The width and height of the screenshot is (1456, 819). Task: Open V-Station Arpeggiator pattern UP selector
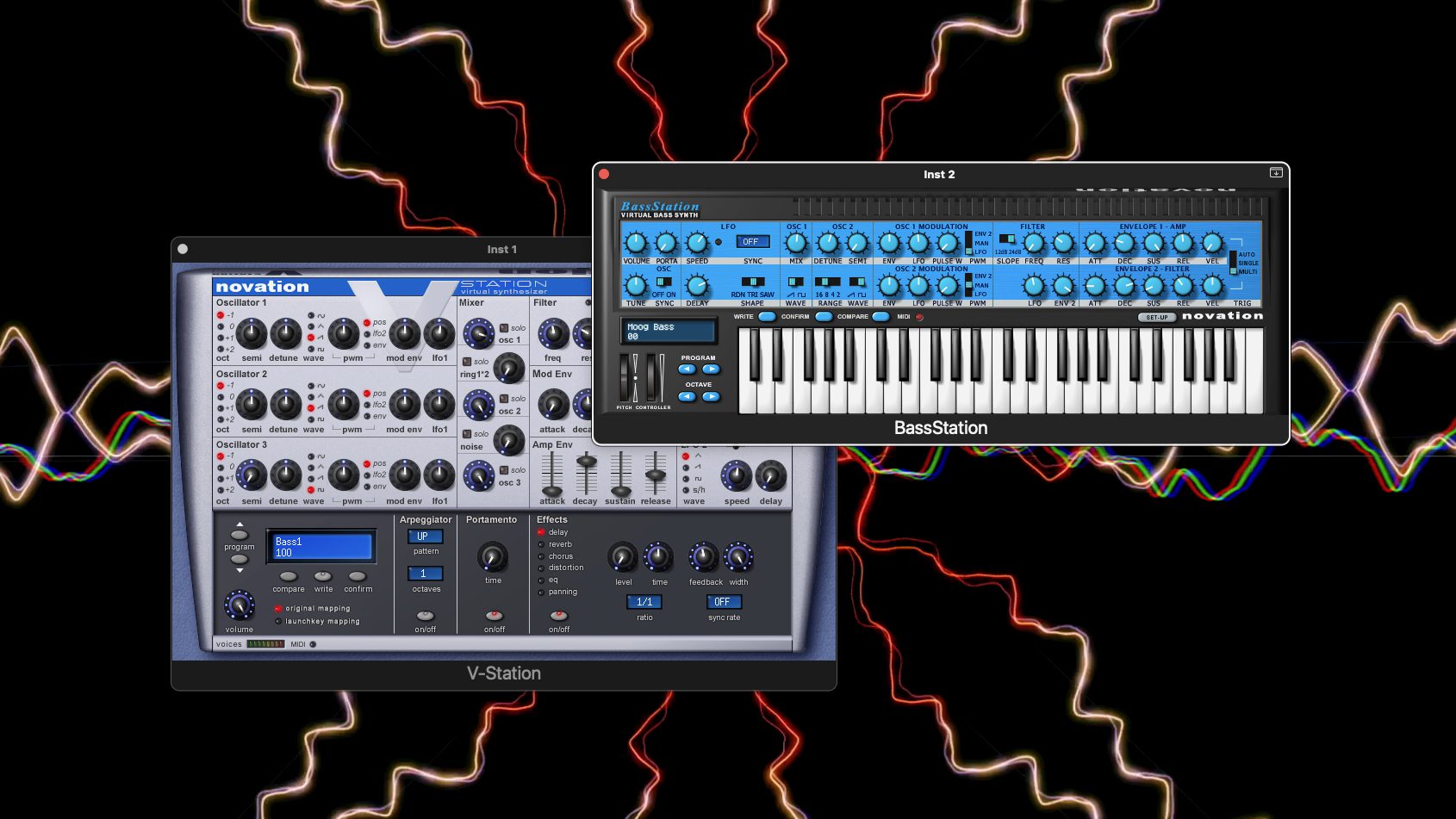click(426, 536)
